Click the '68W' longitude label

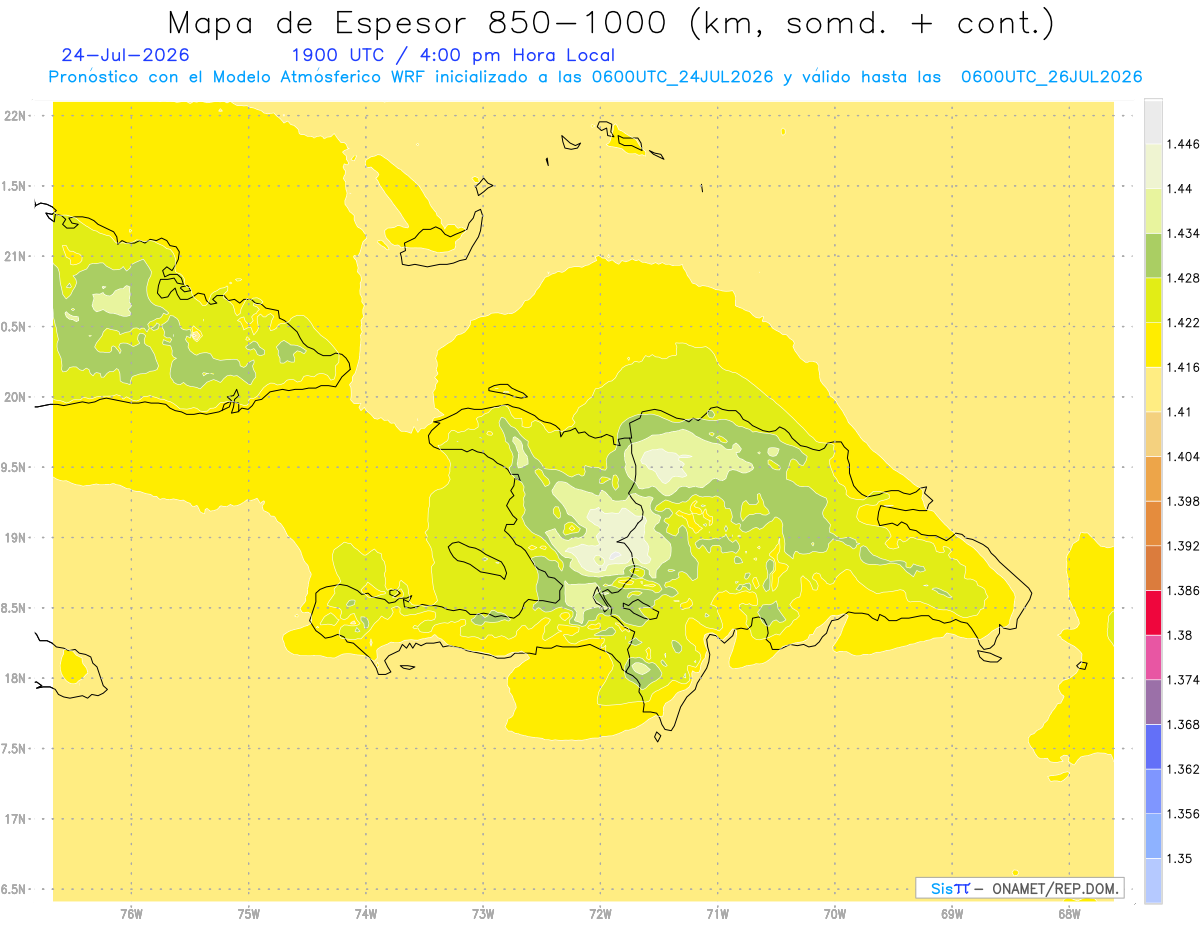(x=1069, y=914)
